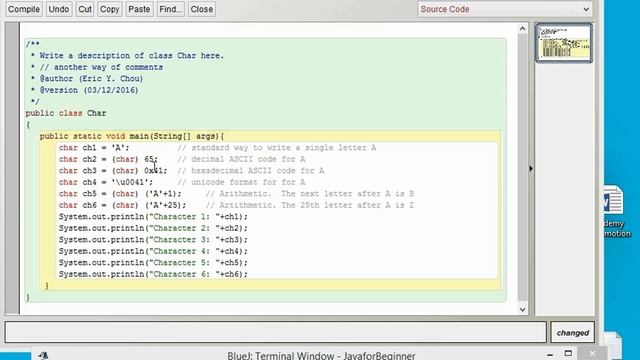Undo the last edit
The height and width of the screenshot is (360, 640).
(x=58, y=9)
